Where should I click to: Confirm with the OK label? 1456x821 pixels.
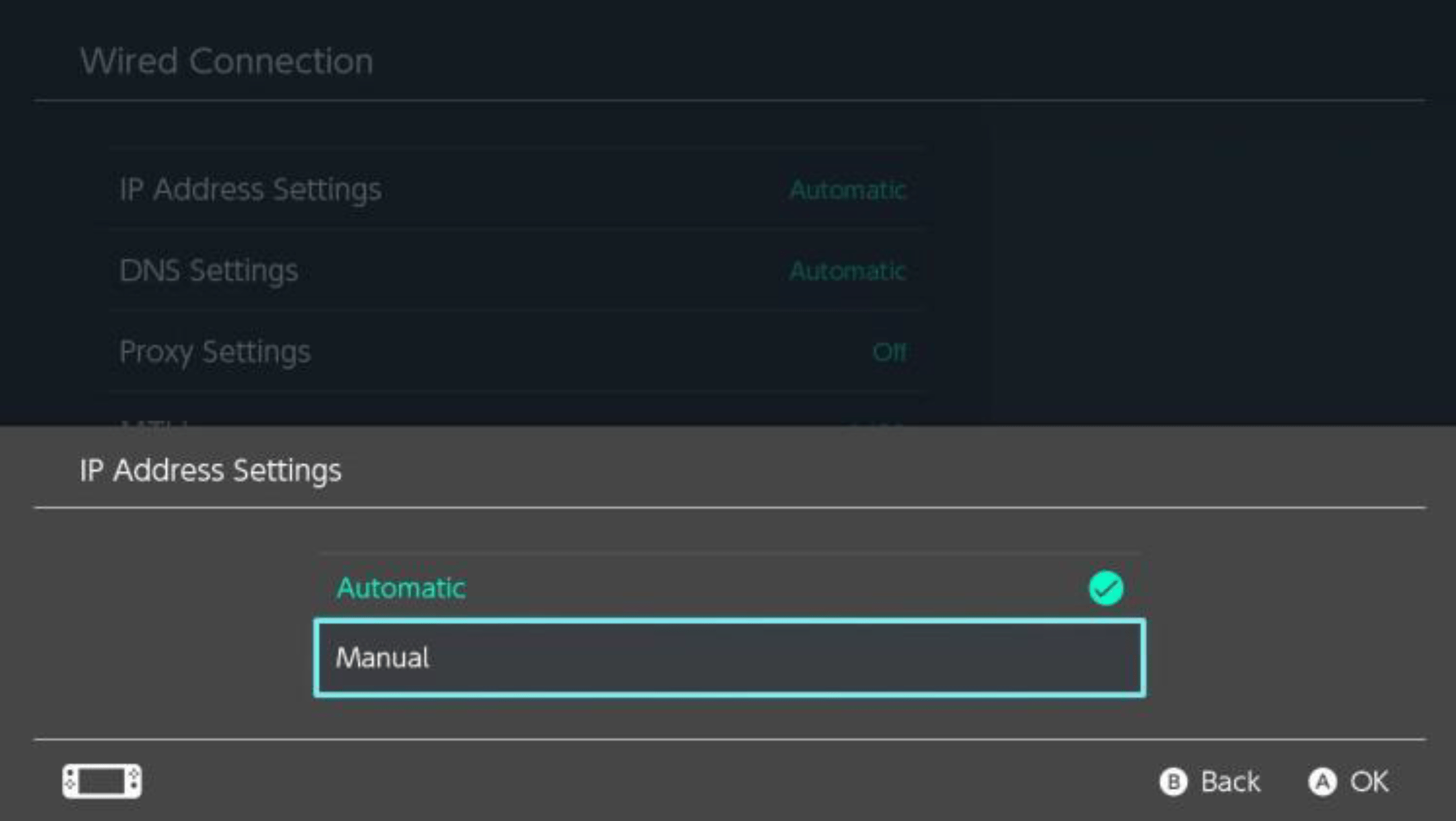click(x=1369, y=781)
